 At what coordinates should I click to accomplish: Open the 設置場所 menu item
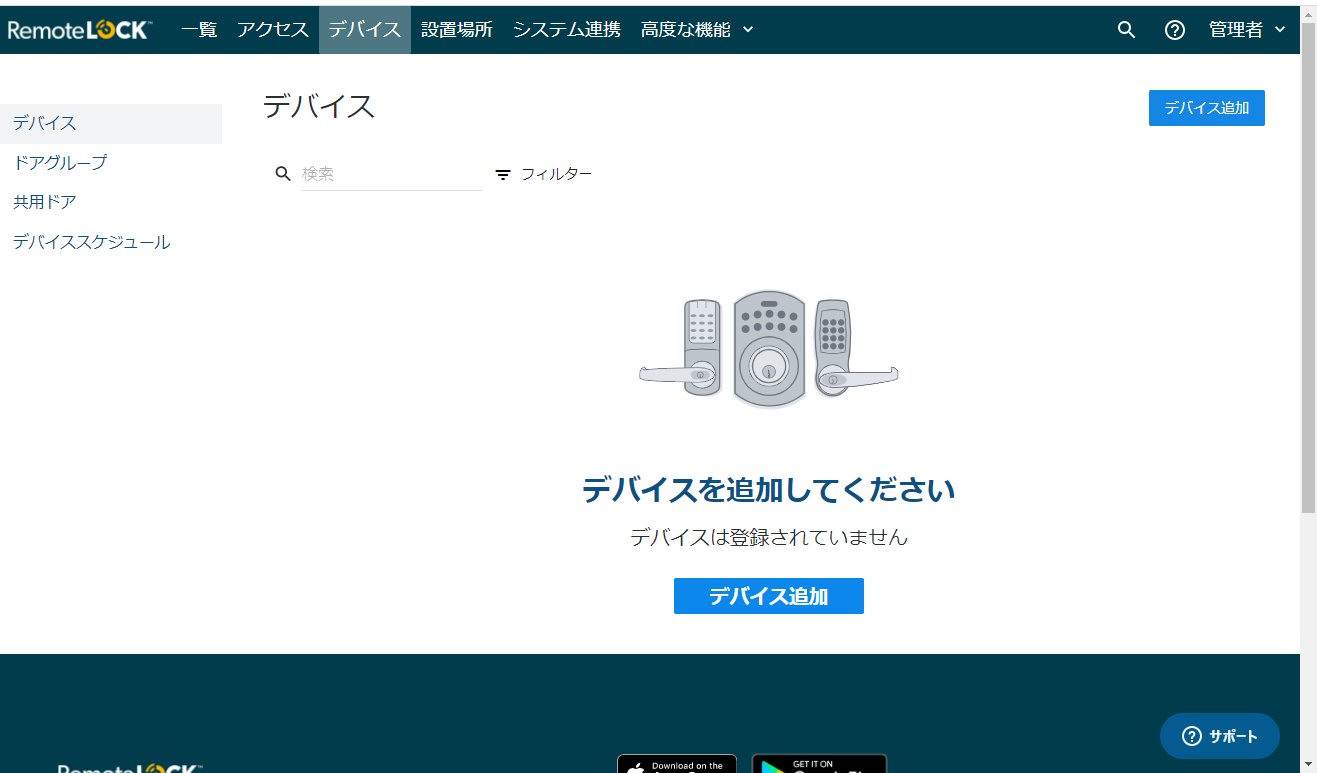457,30
